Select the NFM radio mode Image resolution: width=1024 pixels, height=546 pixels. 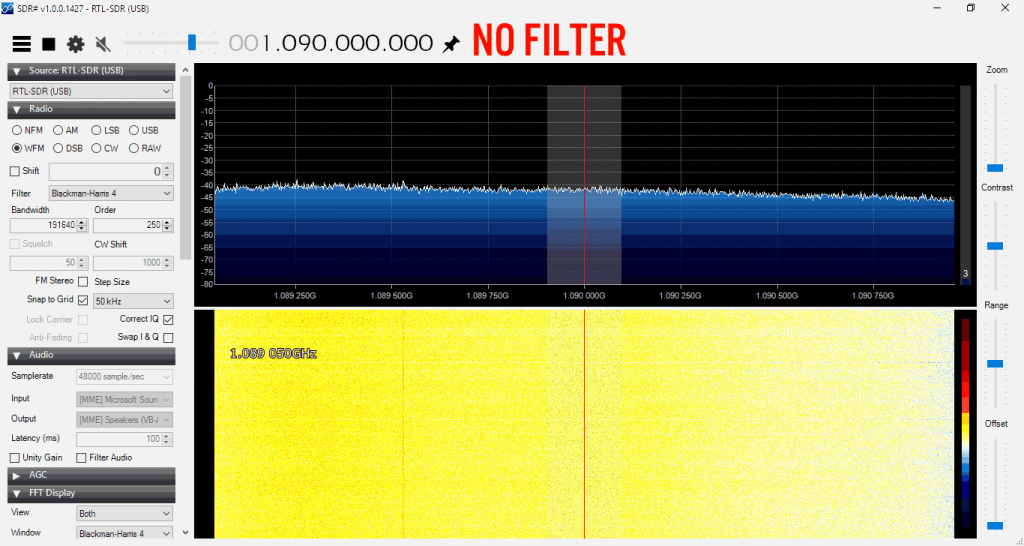click(x=17, y=130)
